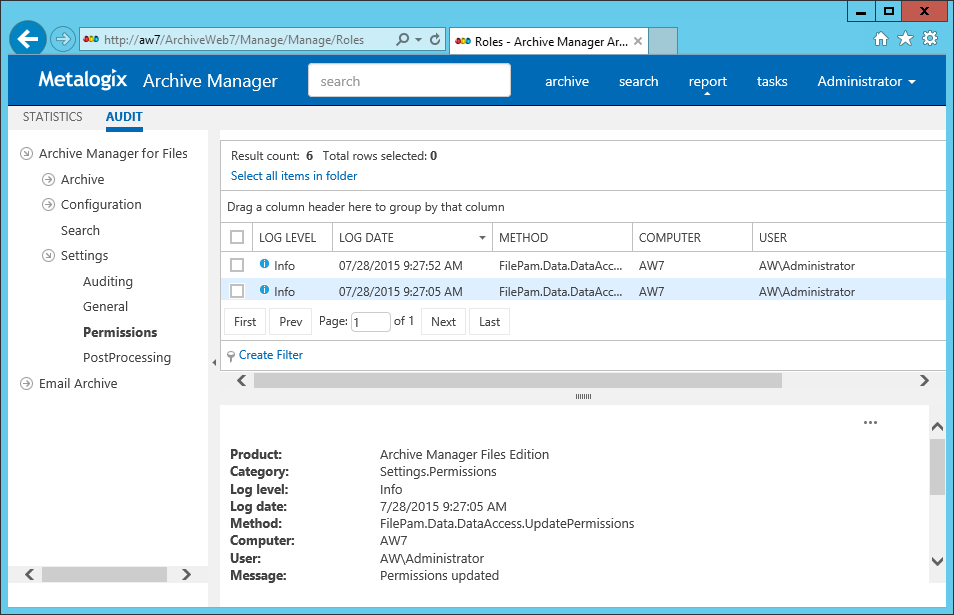Click the Archive Manager search field

click(409, 81)
